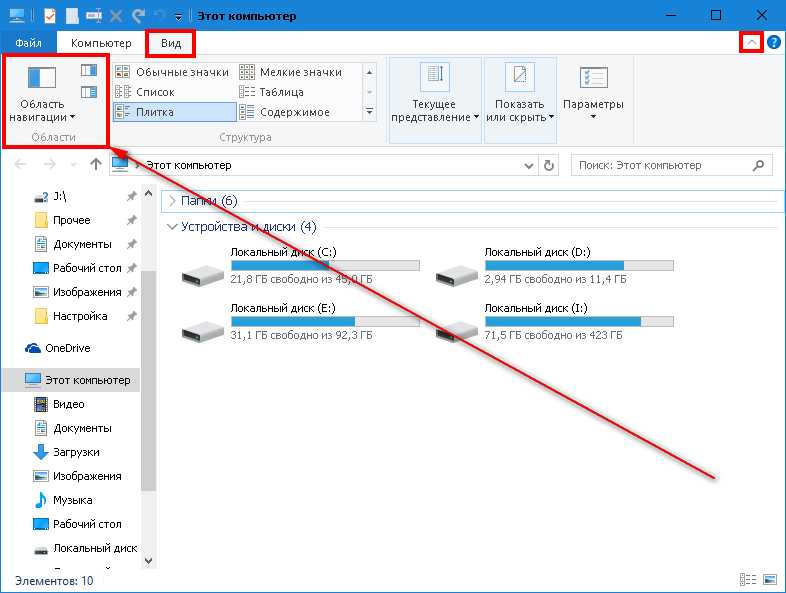Open Загрузки in navigation pane

[x=76, y=453]
